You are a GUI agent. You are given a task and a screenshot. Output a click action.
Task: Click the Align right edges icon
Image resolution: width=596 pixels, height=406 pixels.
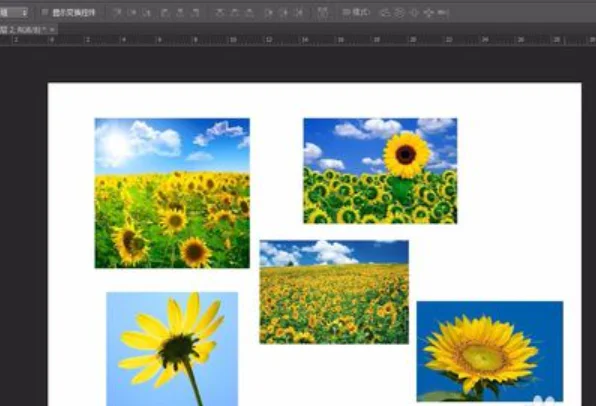coord(195,13)
